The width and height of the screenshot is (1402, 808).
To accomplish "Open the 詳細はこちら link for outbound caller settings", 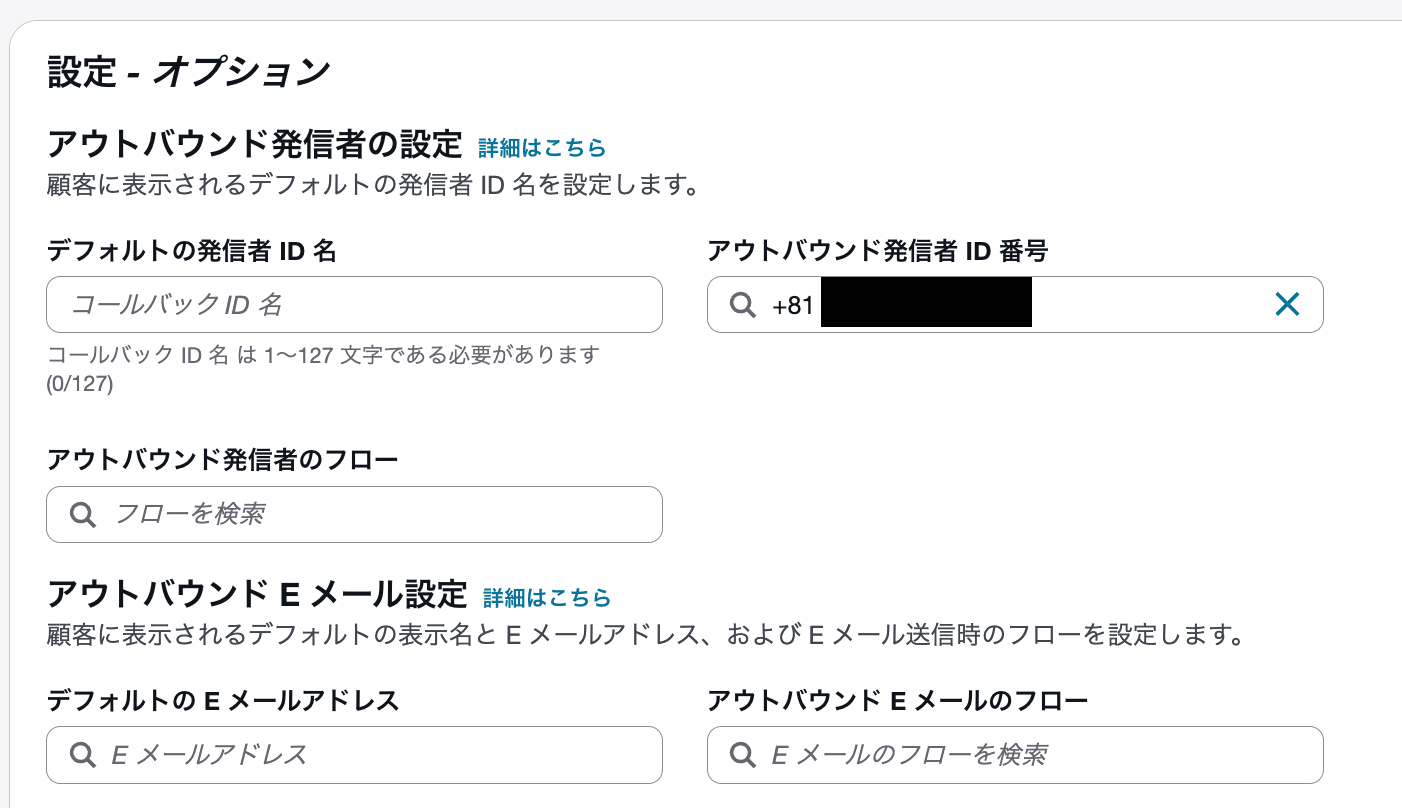I will [x=541, y=148].
